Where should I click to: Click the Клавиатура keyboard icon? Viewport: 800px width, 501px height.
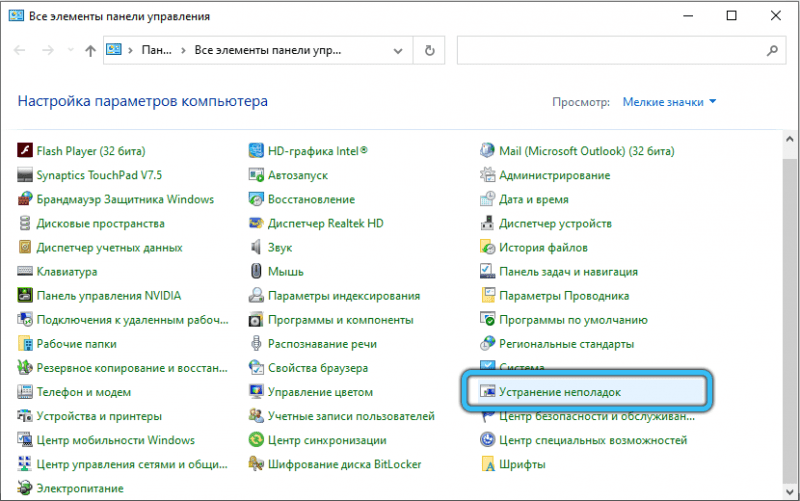24,271
